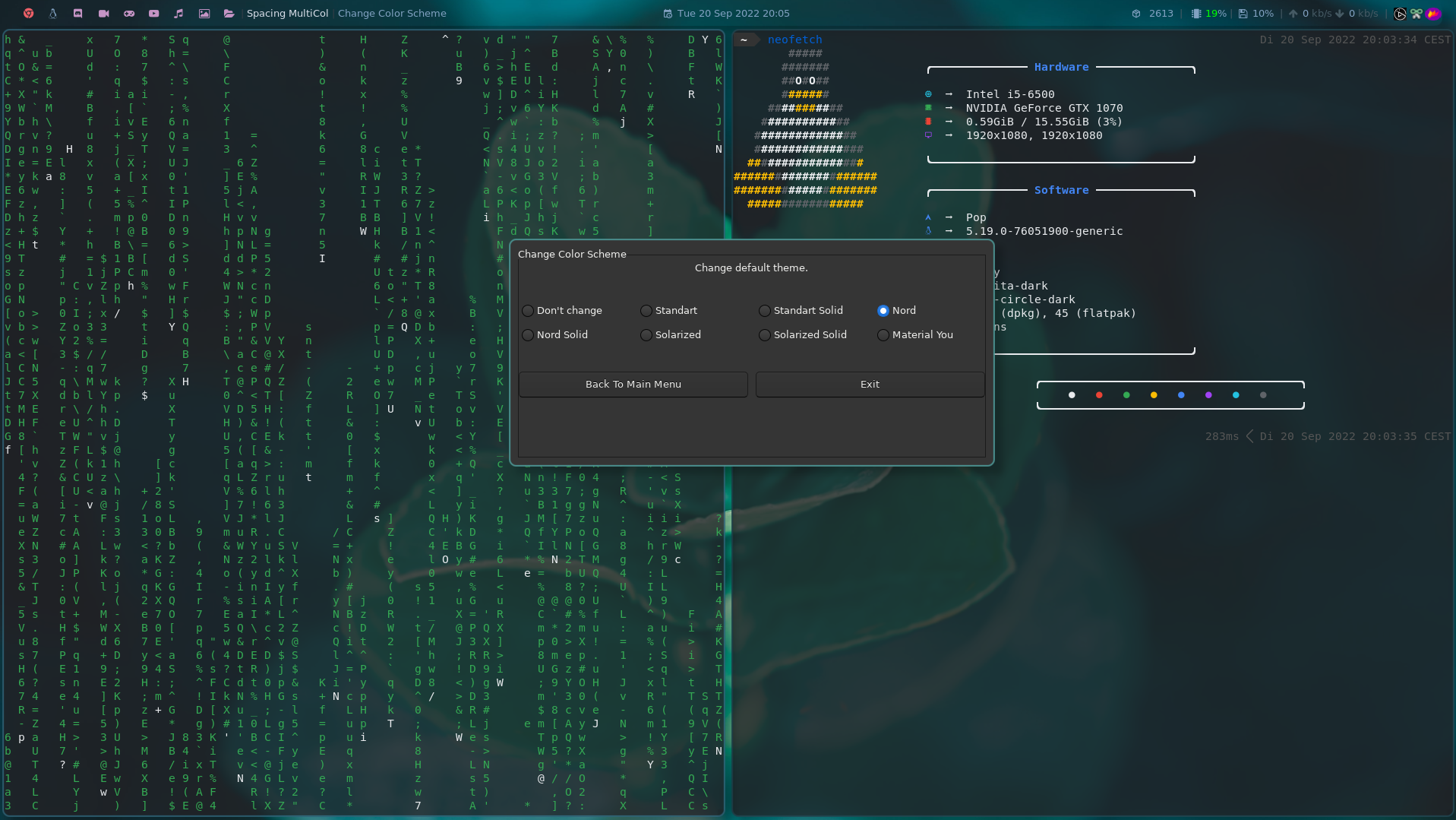
Task: Open the purple flame tray icon
Action: pos(1433,14)
